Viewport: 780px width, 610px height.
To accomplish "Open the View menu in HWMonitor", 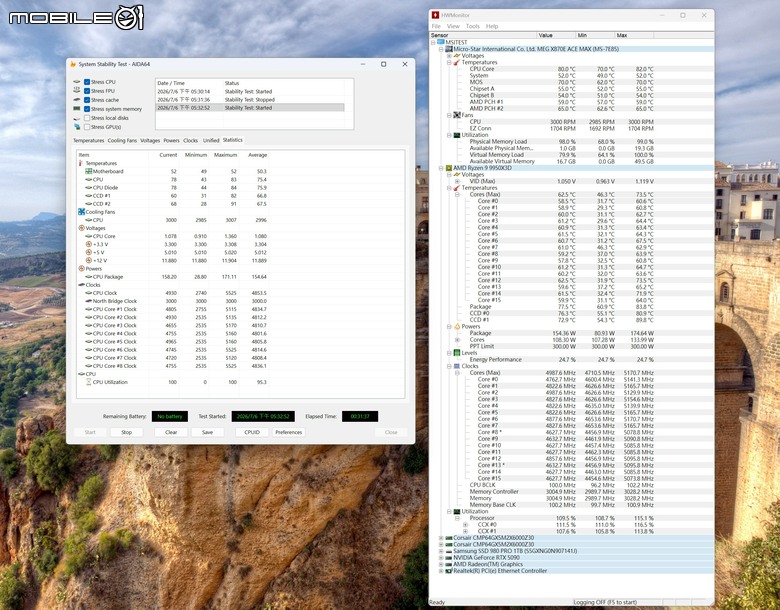I will 453,26.
